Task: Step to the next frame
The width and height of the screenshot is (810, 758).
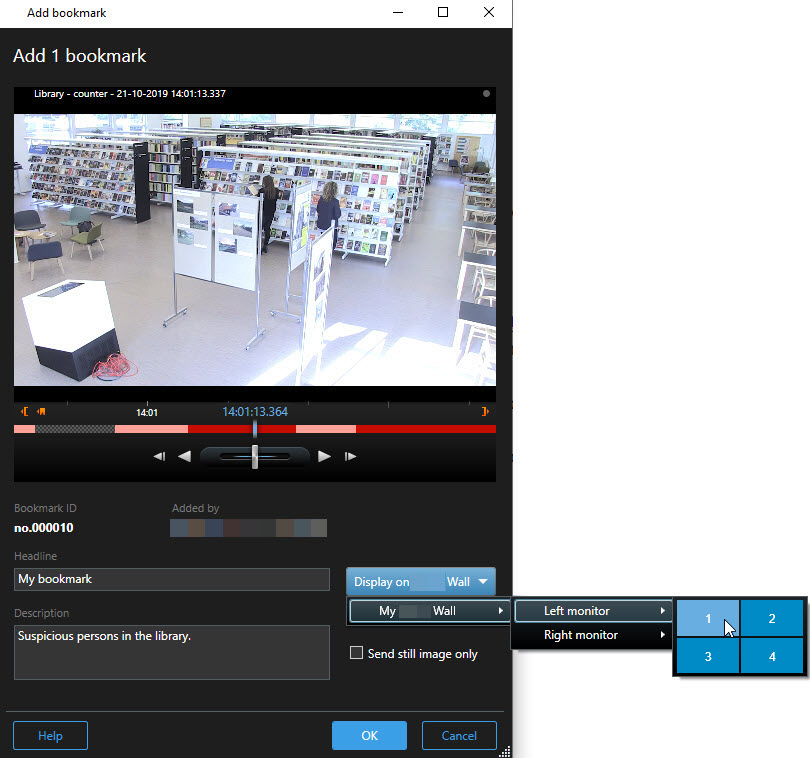Action: pyautogui.click(x=350, y=457)
